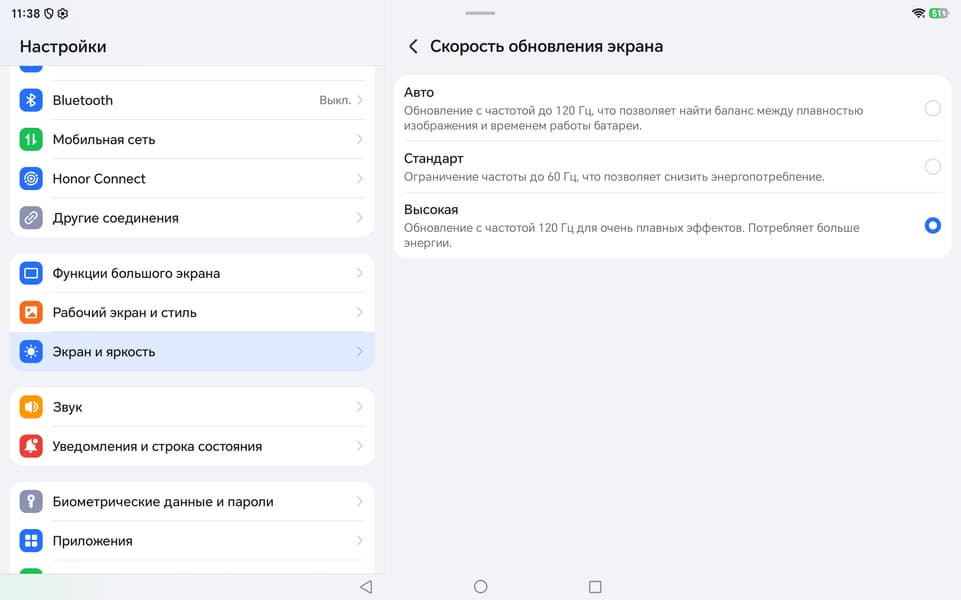The height and width of the screenshot is (600, 961).
Task: Tap the chevron beside Биометрические данные и пароли
Action: tap(360, 501)
